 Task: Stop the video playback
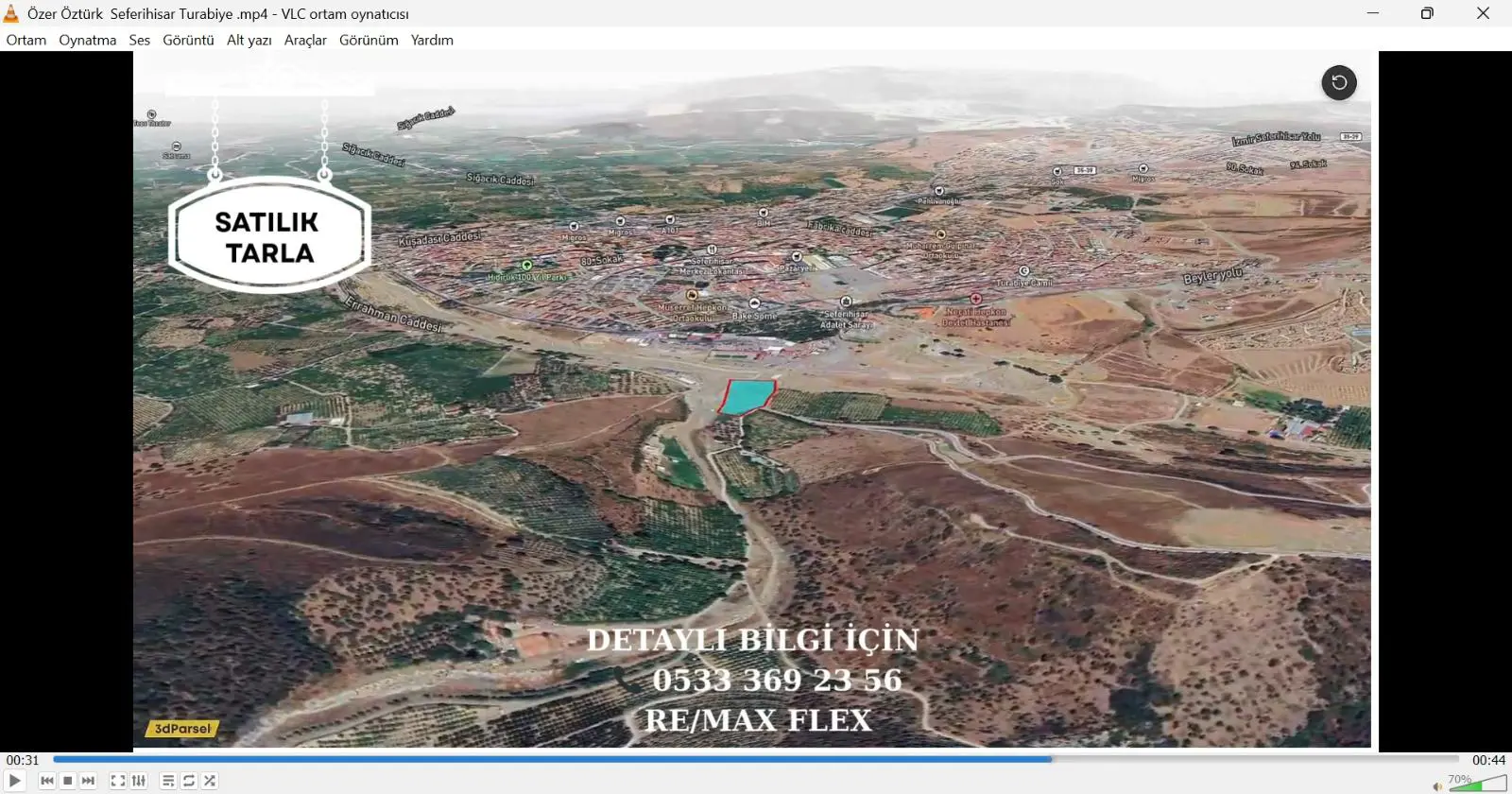(x=68, y=781)
